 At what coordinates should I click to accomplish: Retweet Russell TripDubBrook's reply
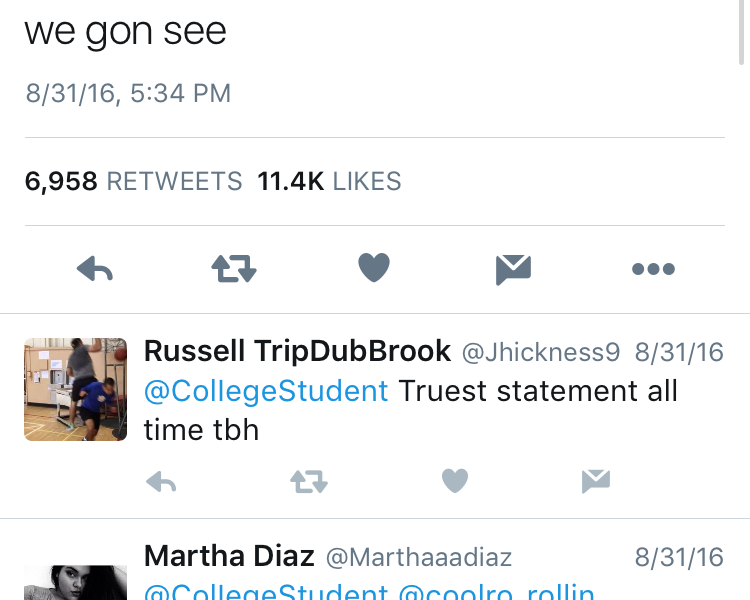click(x=308, y=483)
